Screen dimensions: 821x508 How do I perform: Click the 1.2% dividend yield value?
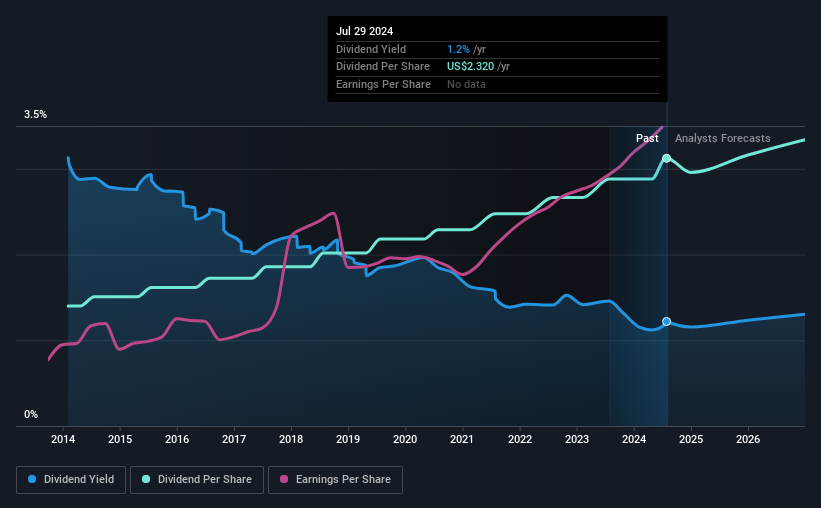(x=458, y=49)
